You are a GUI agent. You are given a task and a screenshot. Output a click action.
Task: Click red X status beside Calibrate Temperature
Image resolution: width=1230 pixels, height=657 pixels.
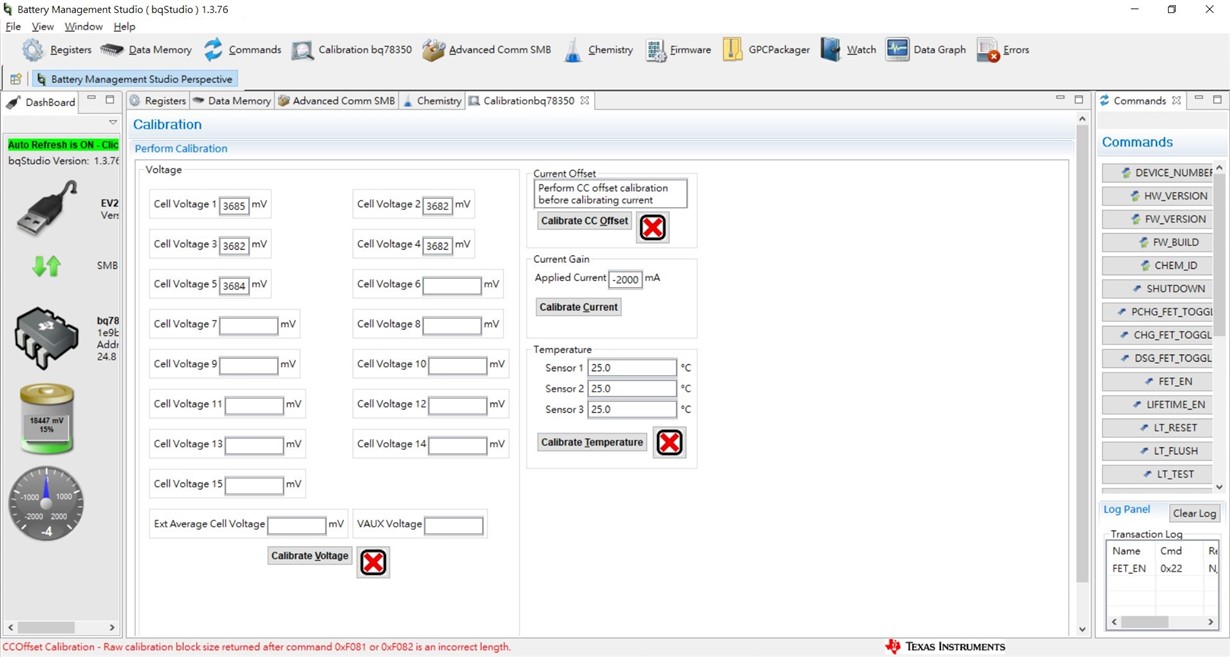(669, 442)
